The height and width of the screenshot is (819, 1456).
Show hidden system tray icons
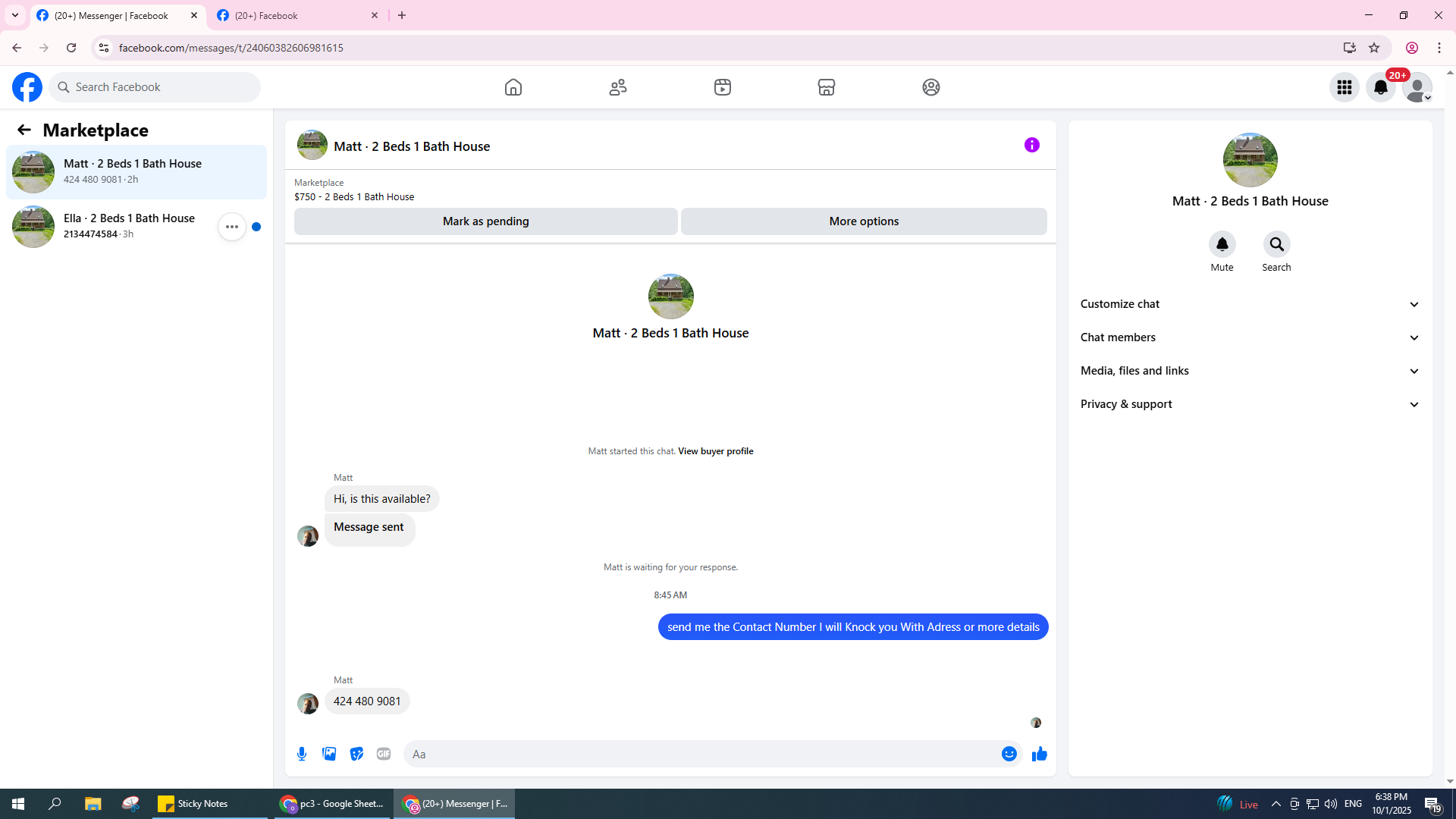click(1276, 804)
